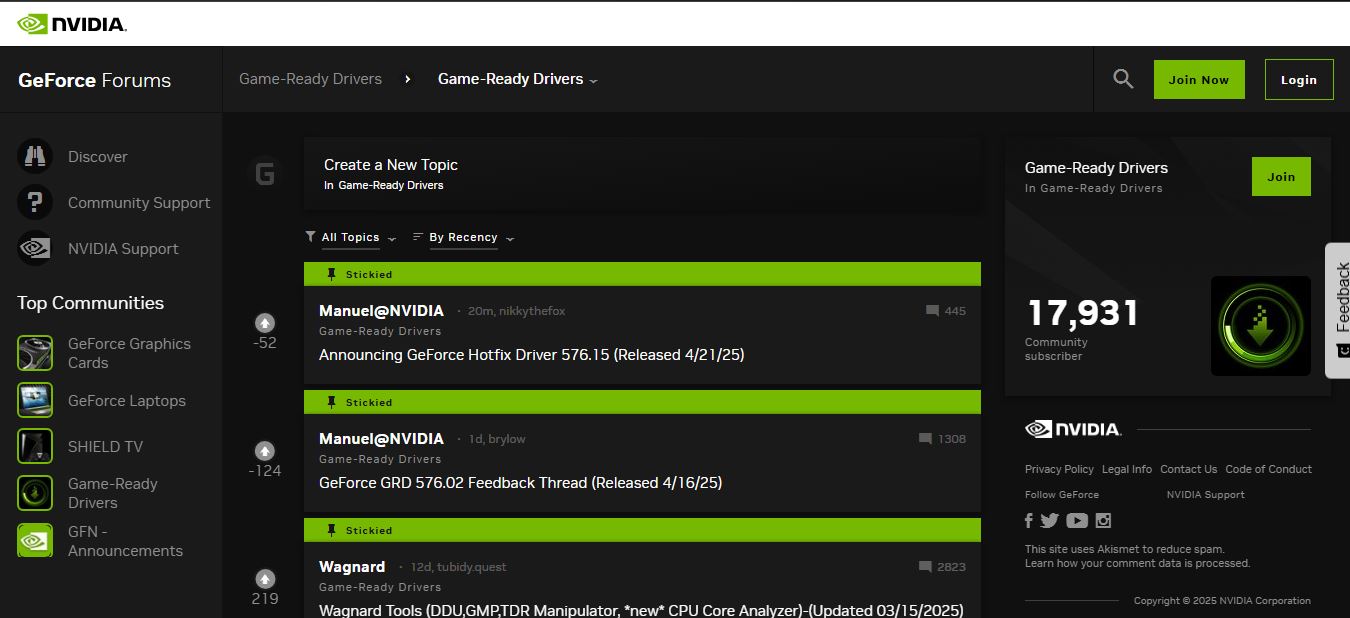Open GeForce Twitter page icon
This screenshot has height=618, width=1350.
pyautogui.click(x=1049, y=520)
